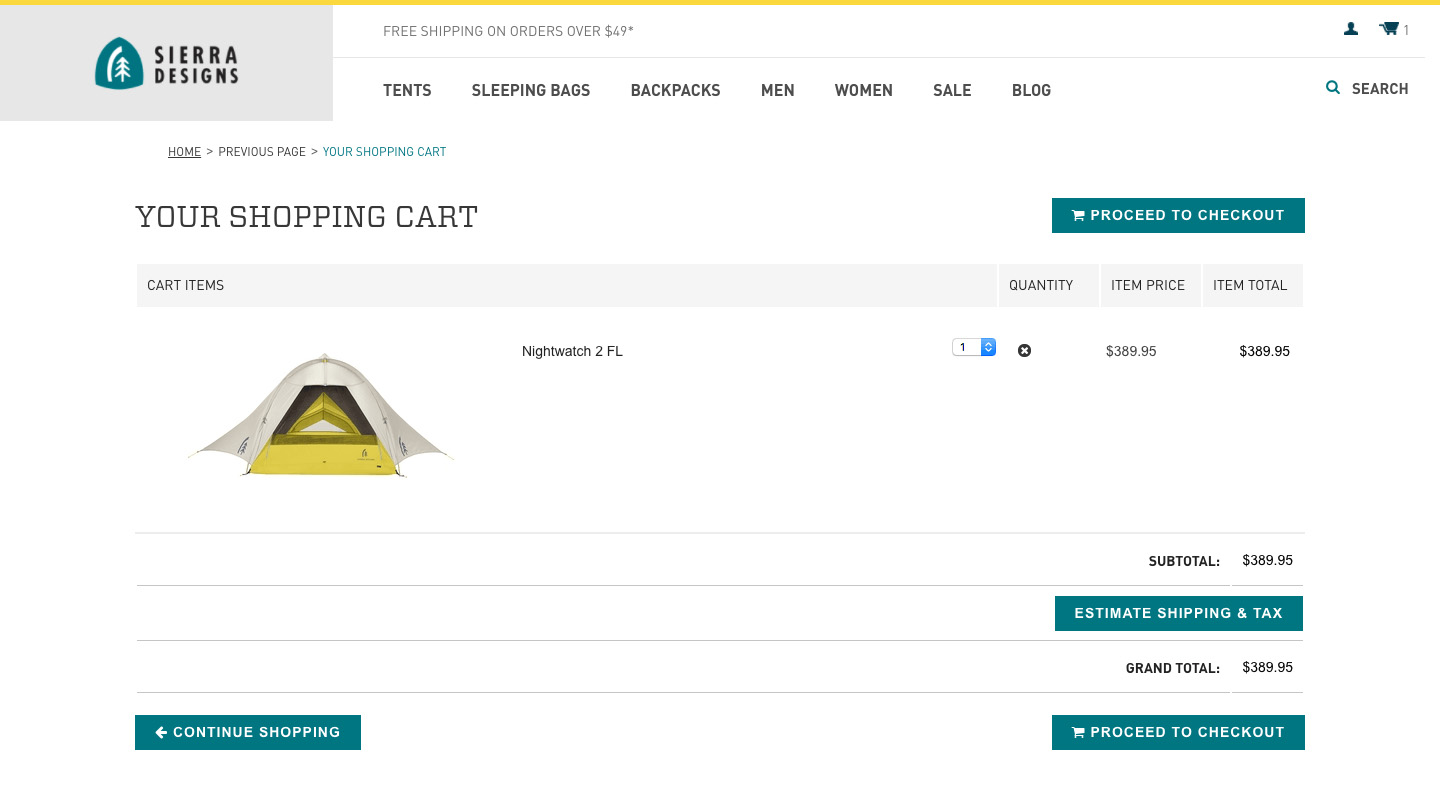Screen dimensions: 1440x794
Task: Open the SALE section
Action: click(x=952, y=90)
